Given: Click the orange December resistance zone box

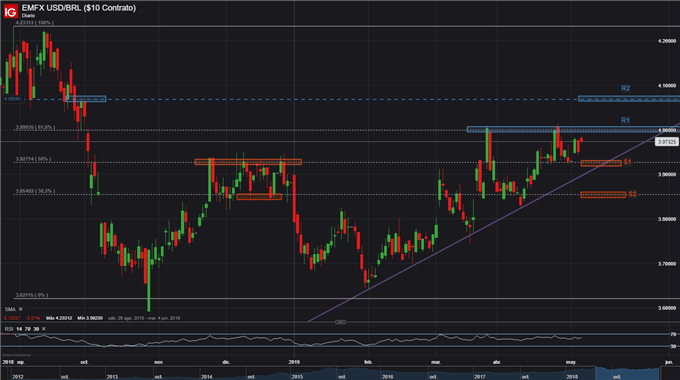Looking at the screenshot, I should tap(248, 162).
